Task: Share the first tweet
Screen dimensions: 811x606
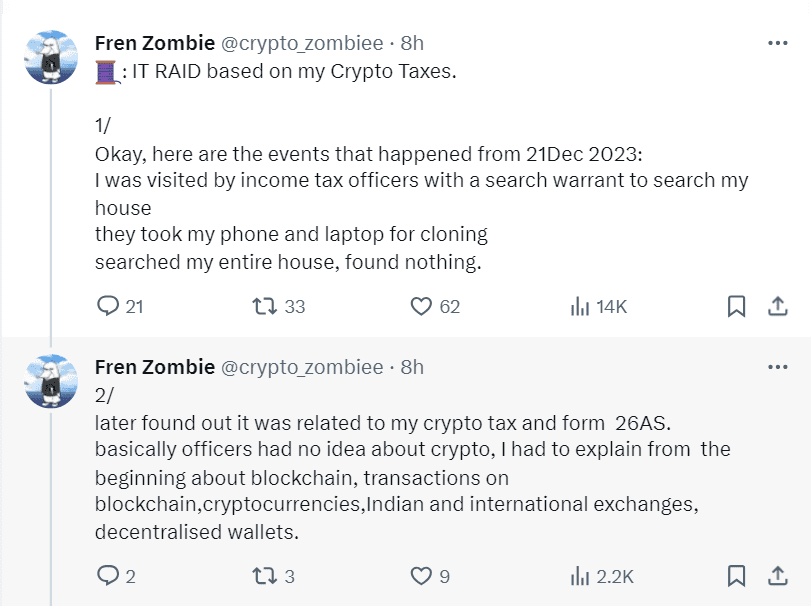Action: click(x=777, y=307)
